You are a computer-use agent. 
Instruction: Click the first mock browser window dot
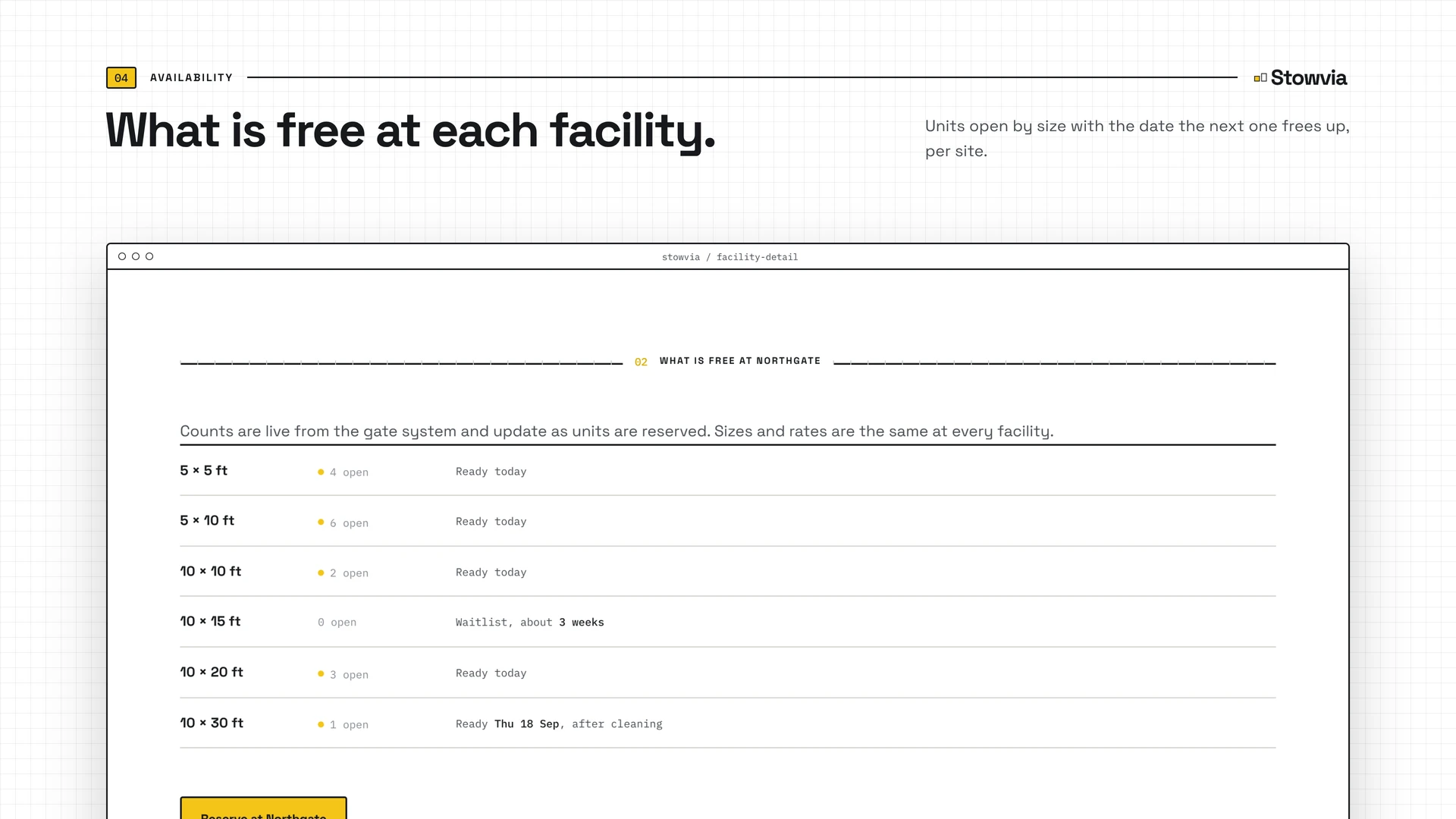tap(122, 256)
